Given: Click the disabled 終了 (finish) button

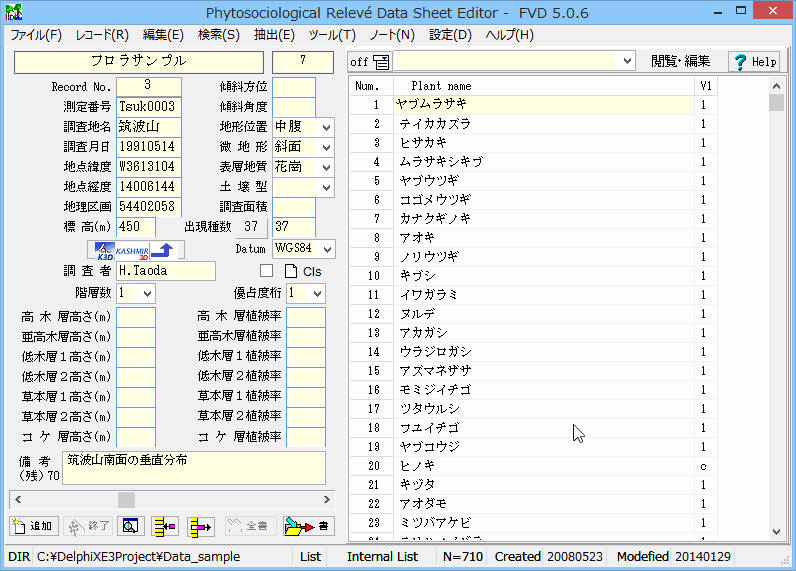Looking at the screenshot, I should pyautogui.click(x=89, y=526).
